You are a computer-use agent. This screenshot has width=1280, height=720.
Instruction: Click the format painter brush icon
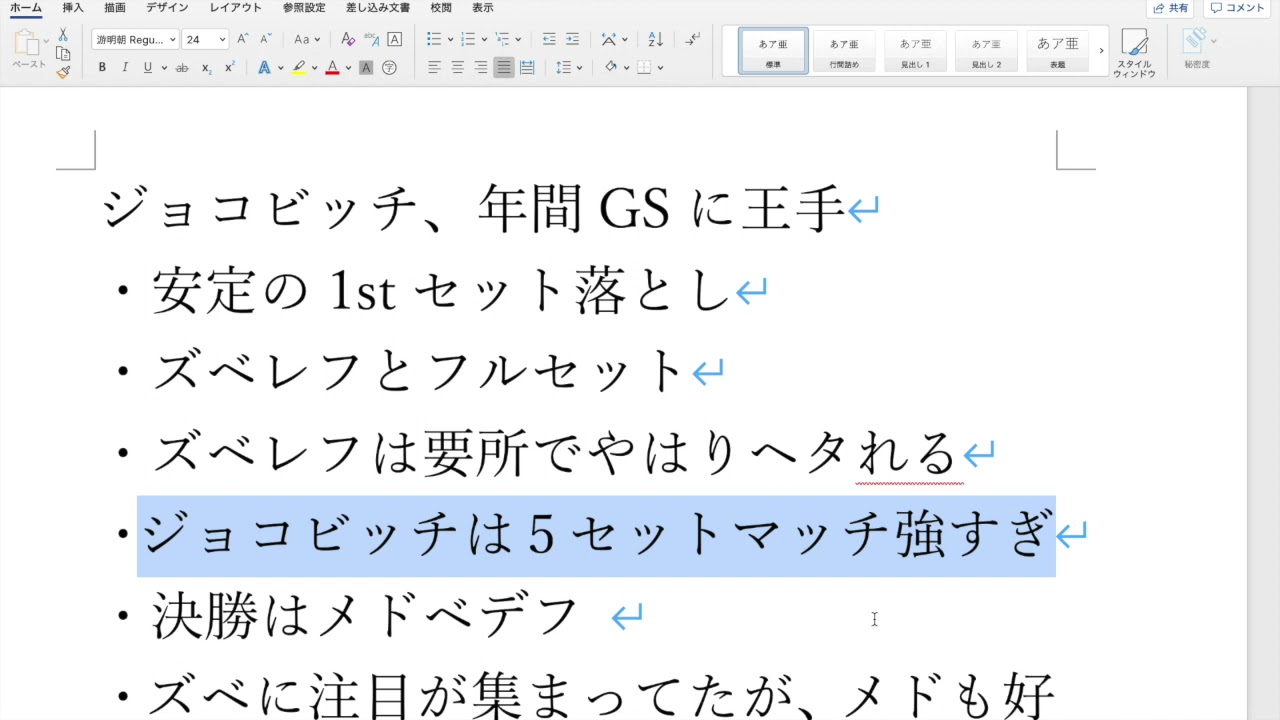[x=63, y=72]
